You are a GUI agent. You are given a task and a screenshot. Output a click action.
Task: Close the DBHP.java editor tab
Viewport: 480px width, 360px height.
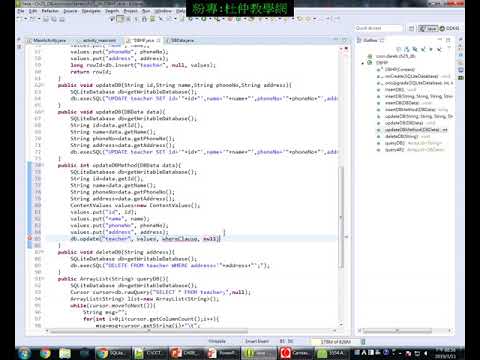click(159, 40)
